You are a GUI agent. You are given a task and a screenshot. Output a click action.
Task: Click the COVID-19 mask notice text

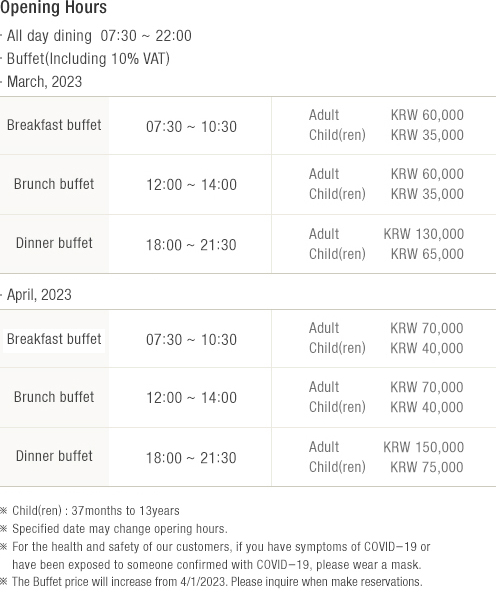point(221,555)
